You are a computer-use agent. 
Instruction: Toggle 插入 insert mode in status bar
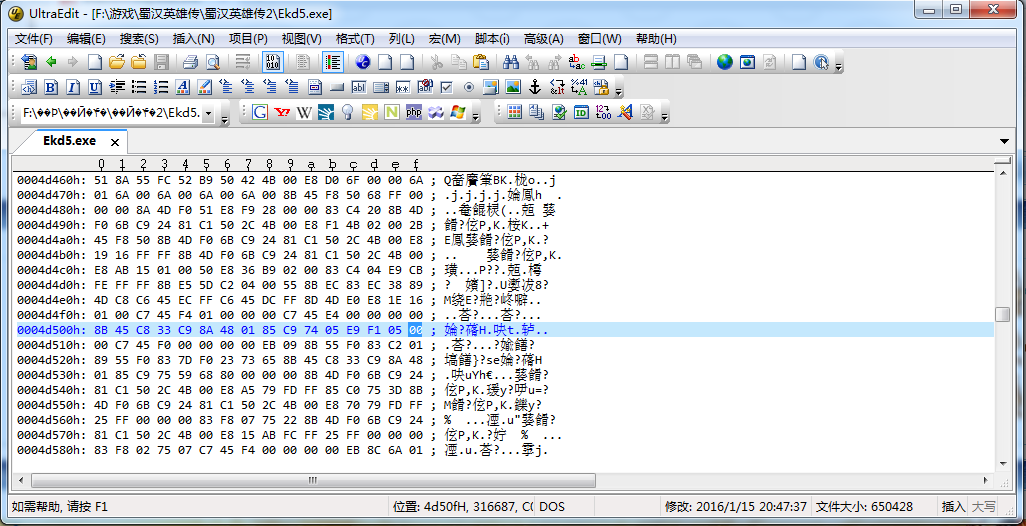pos(952,506)
